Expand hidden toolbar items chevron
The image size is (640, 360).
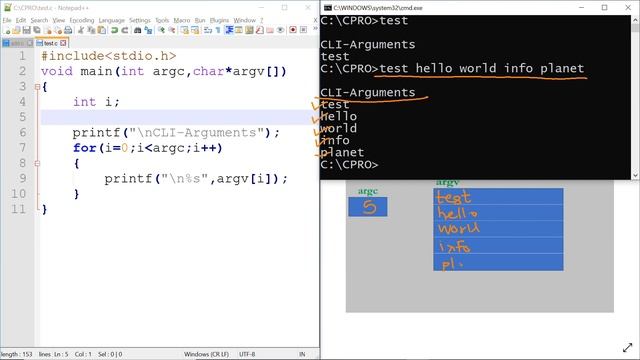(315, 29)
